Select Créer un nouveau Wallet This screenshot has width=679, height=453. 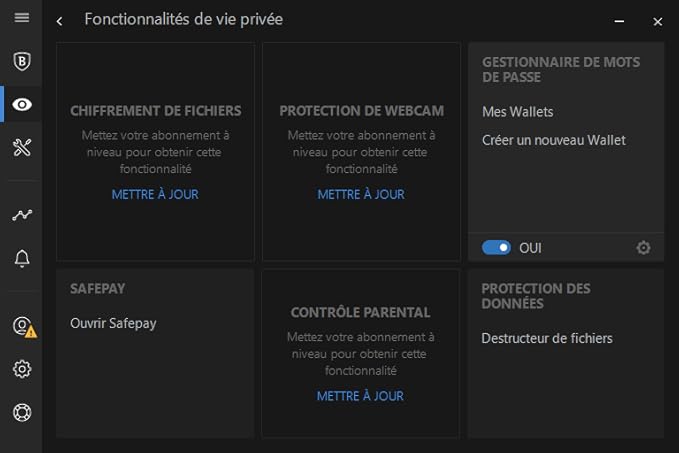point(553,140)
